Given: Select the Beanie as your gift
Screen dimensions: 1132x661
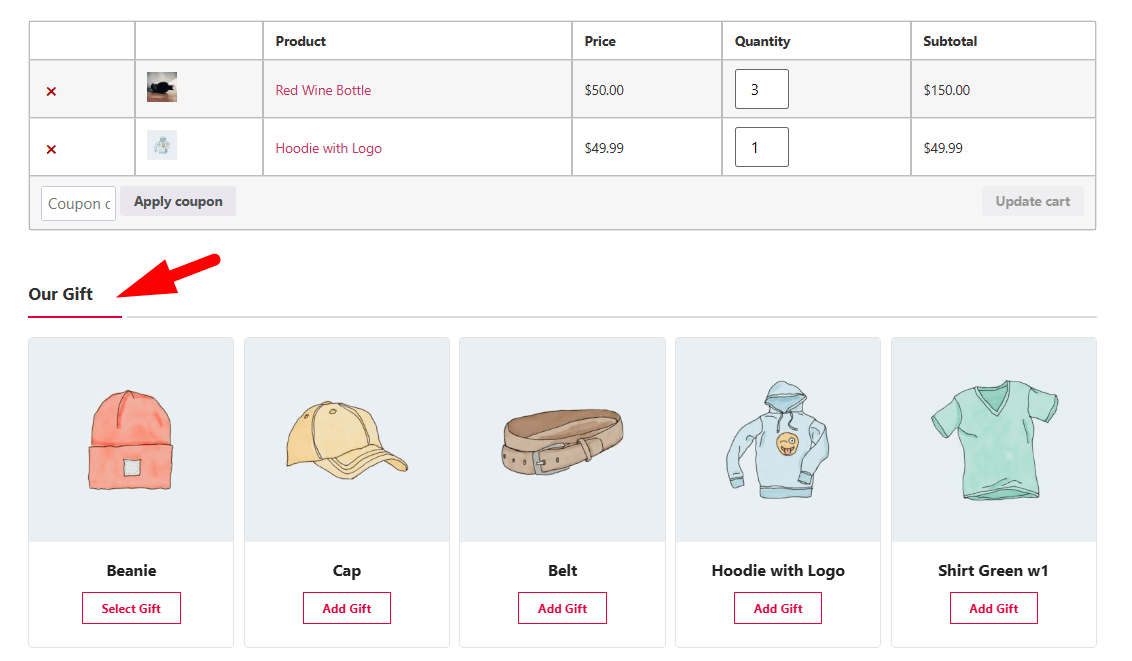Looking at the screenshot, I should coord(131,607).
